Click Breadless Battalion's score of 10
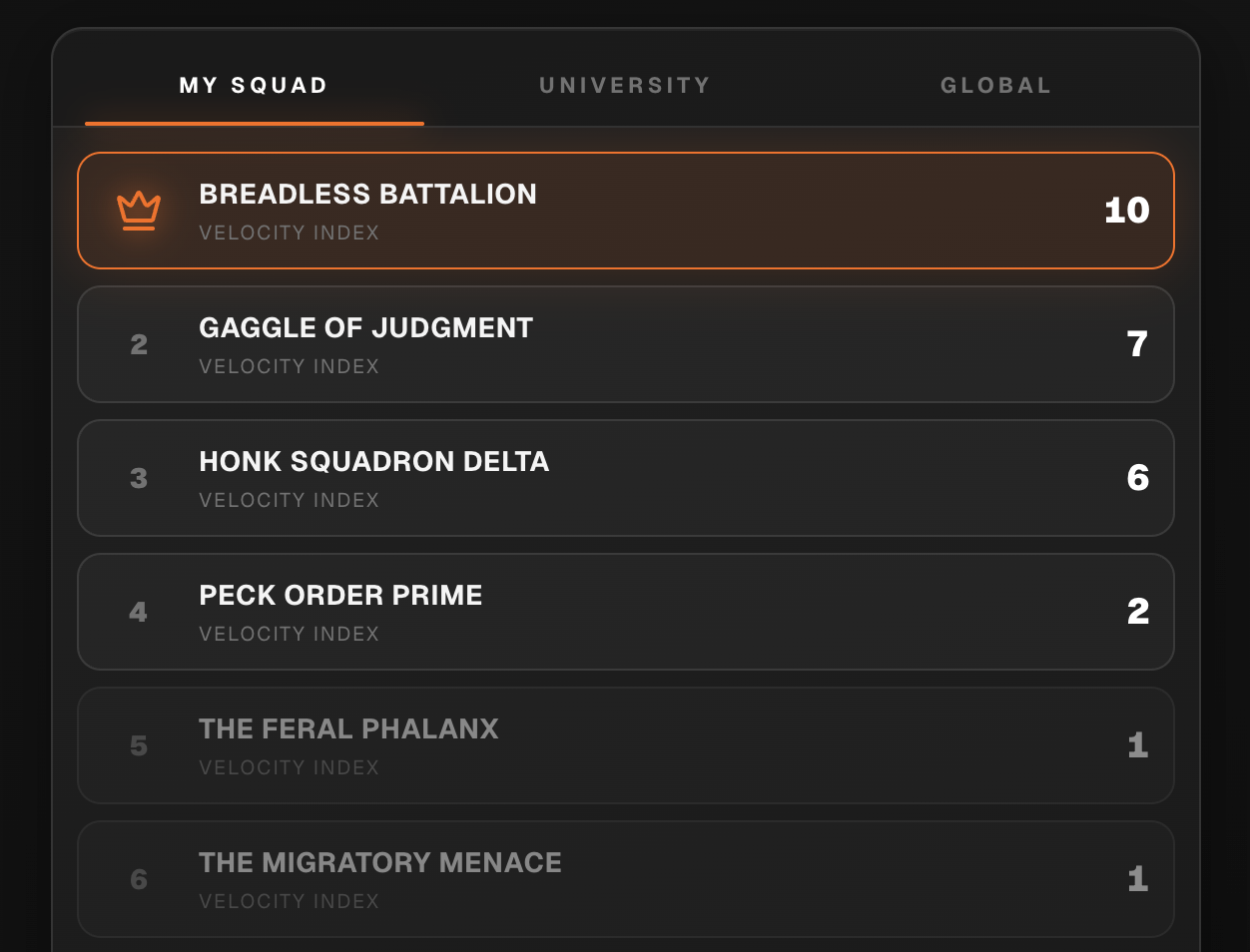The image size is (1250, 952). coord(1126,211)
